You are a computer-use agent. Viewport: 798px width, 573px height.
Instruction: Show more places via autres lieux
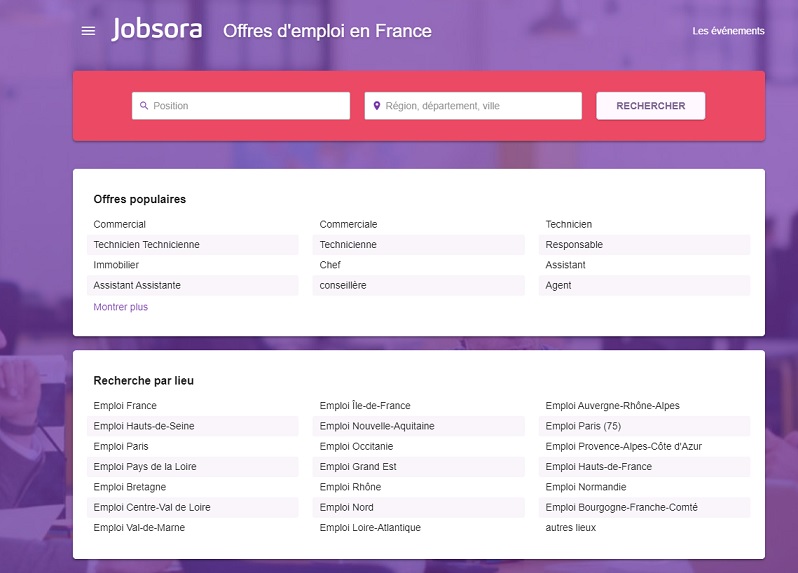pos(571,528)
